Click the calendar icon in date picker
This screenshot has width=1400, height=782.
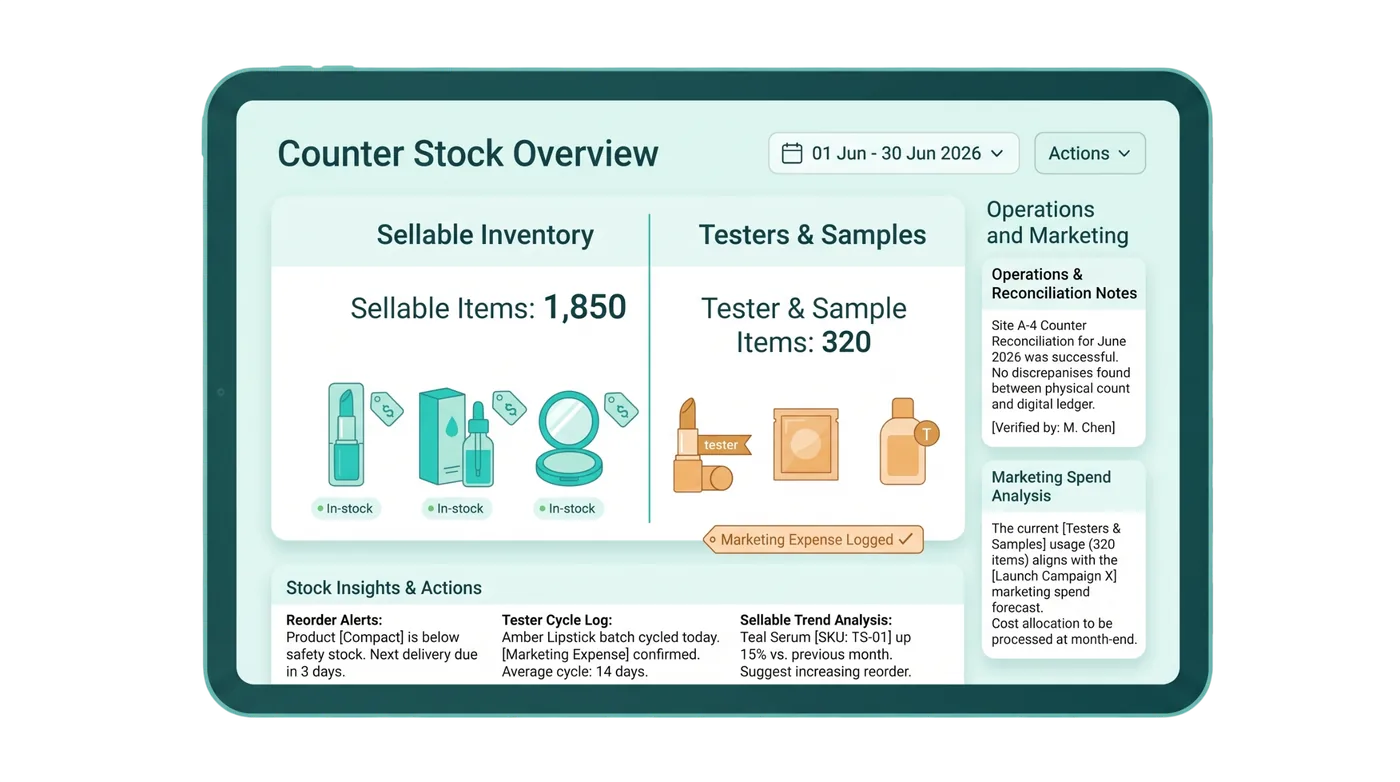[x=792, y=153]
